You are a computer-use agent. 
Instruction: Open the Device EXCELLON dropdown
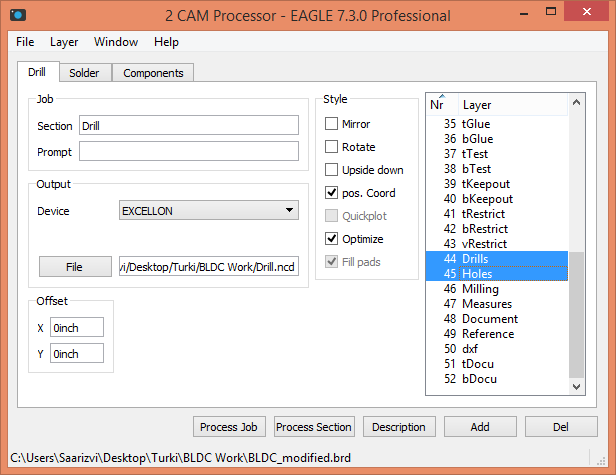[209, 211]
